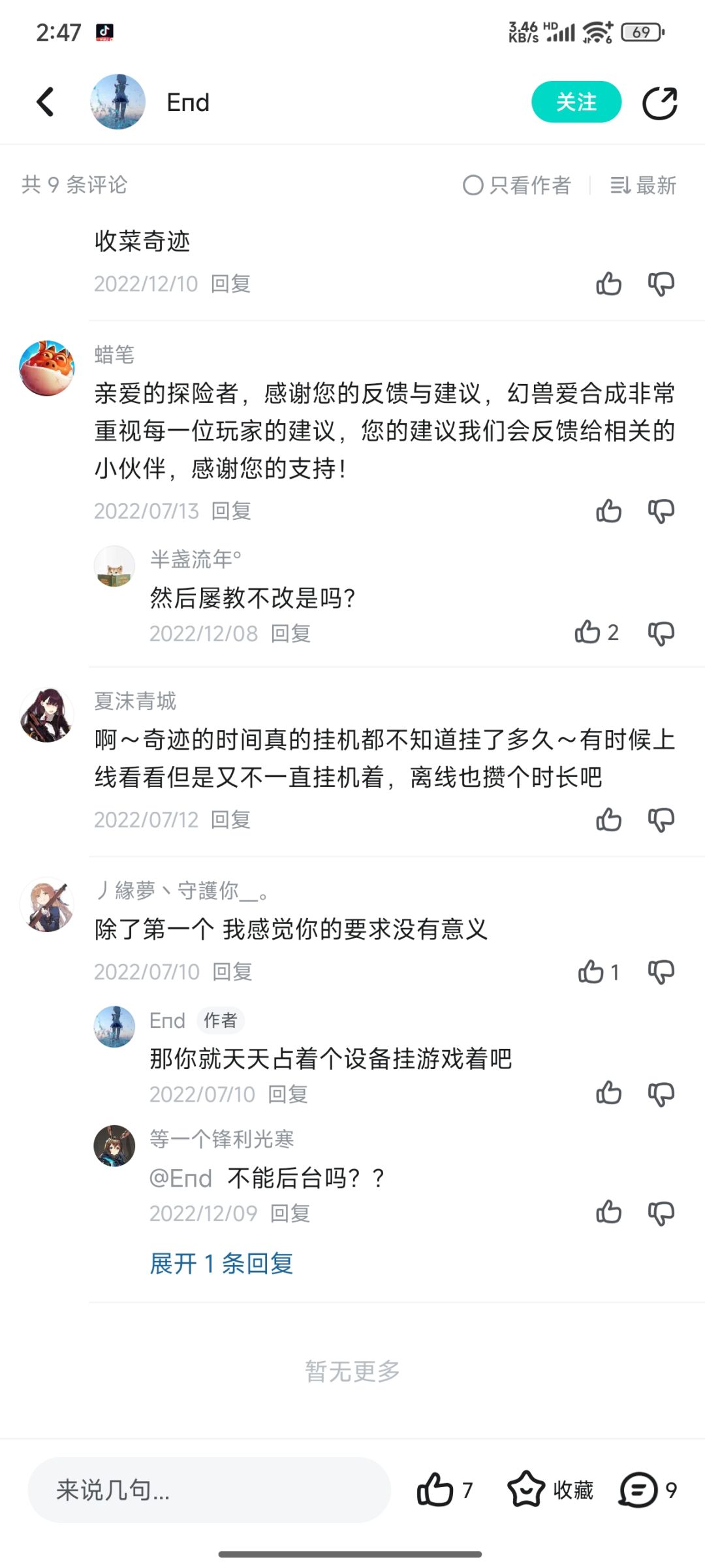Like 半盏流年's reply with 2 likes
705x1568 pixels.
587,632
